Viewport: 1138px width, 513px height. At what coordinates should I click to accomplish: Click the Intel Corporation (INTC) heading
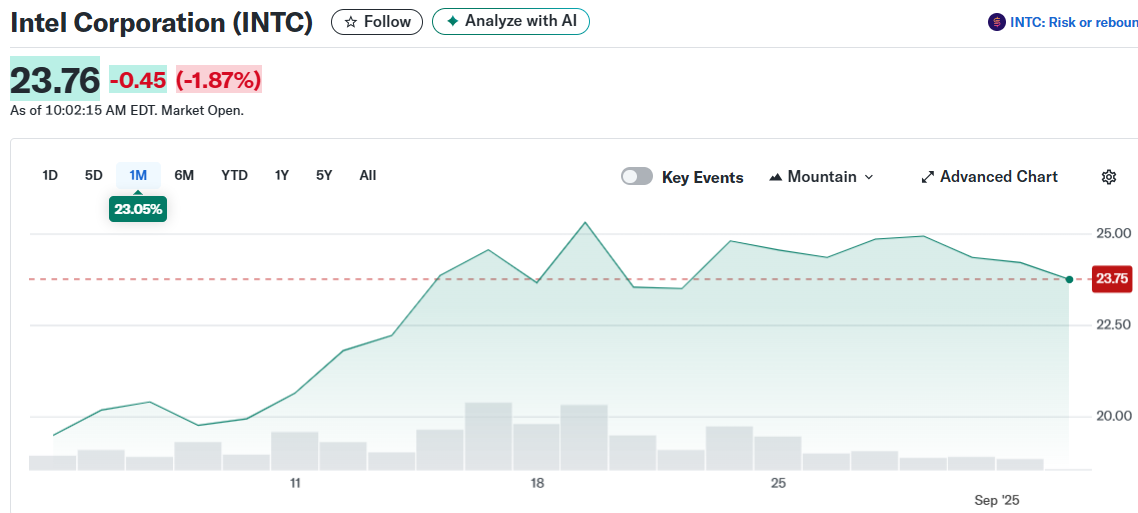162,22
